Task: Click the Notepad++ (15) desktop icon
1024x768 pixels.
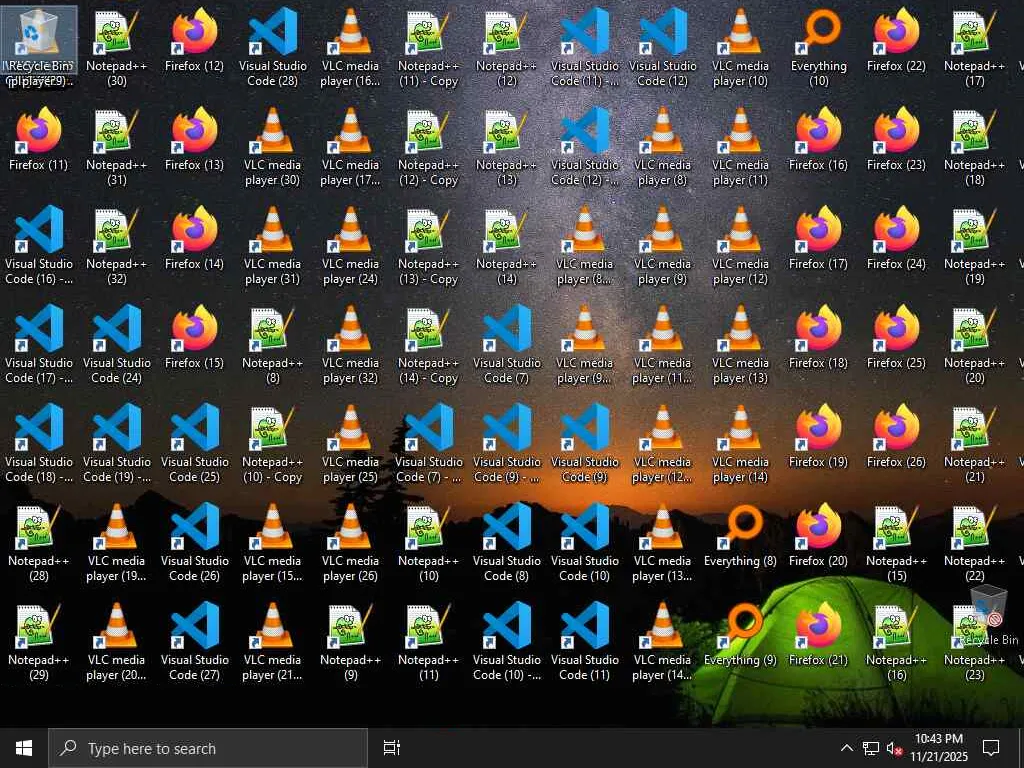Action: (x=896, y=543)
